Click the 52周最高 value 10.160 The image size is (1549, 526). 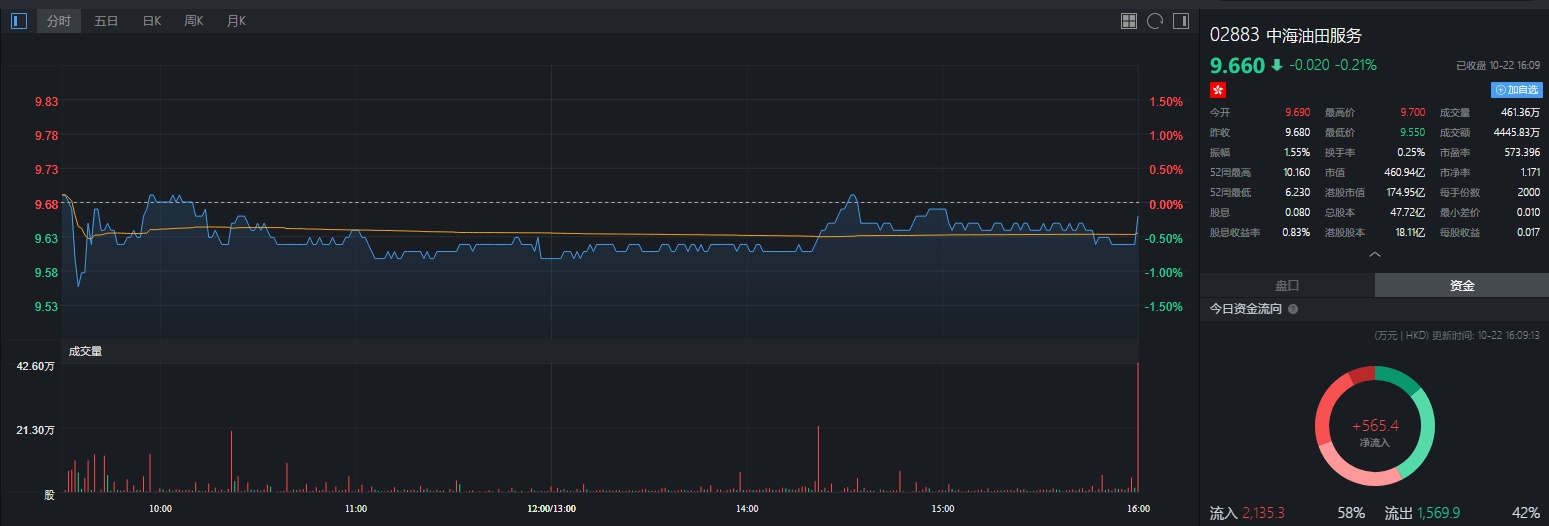[x=1295, y=173]
